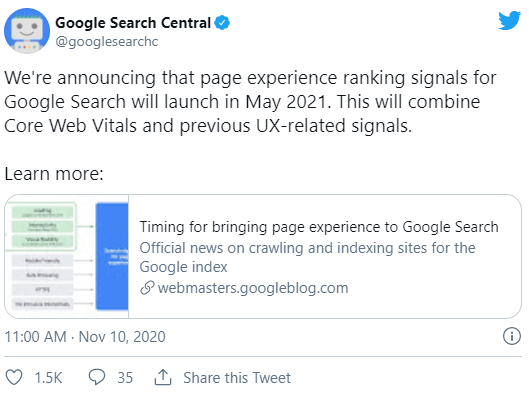Visit the webmasters.googleblog.com domain link

(253, 288)
